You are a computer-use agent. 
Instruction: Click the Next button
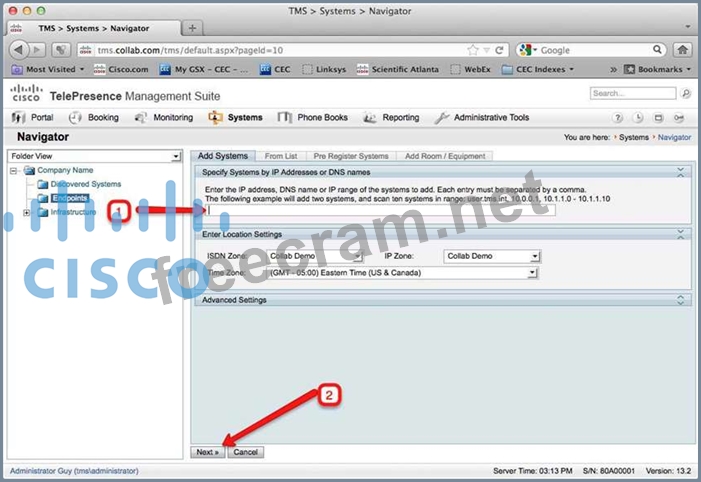208,452
